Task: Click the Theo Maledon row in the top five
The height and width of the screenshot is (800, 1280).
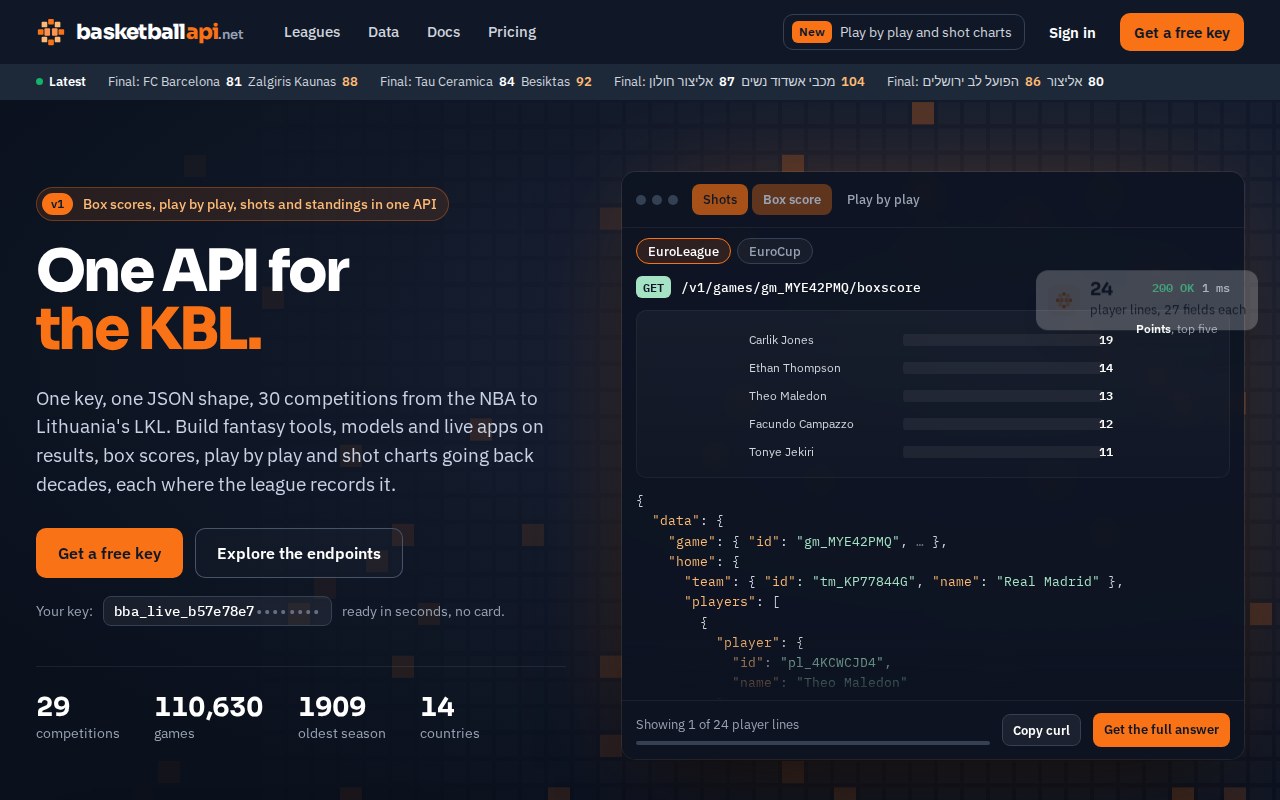Action: click(931, 396)
